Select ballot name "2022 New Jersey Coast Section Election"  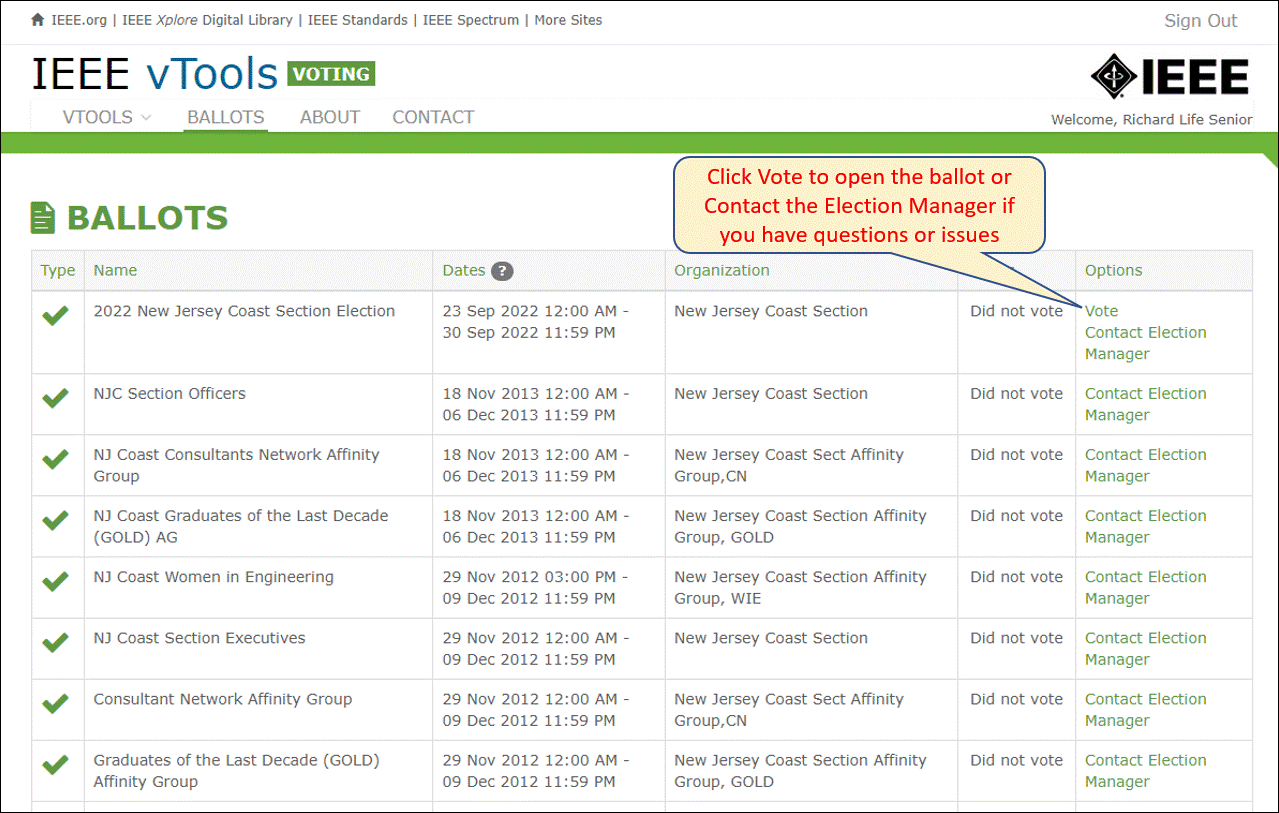click(x=244, y=311)
